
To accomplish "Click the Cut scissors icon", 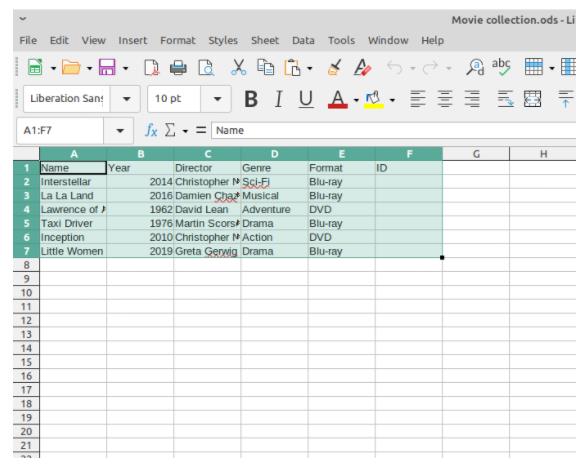I will [238, 68].
